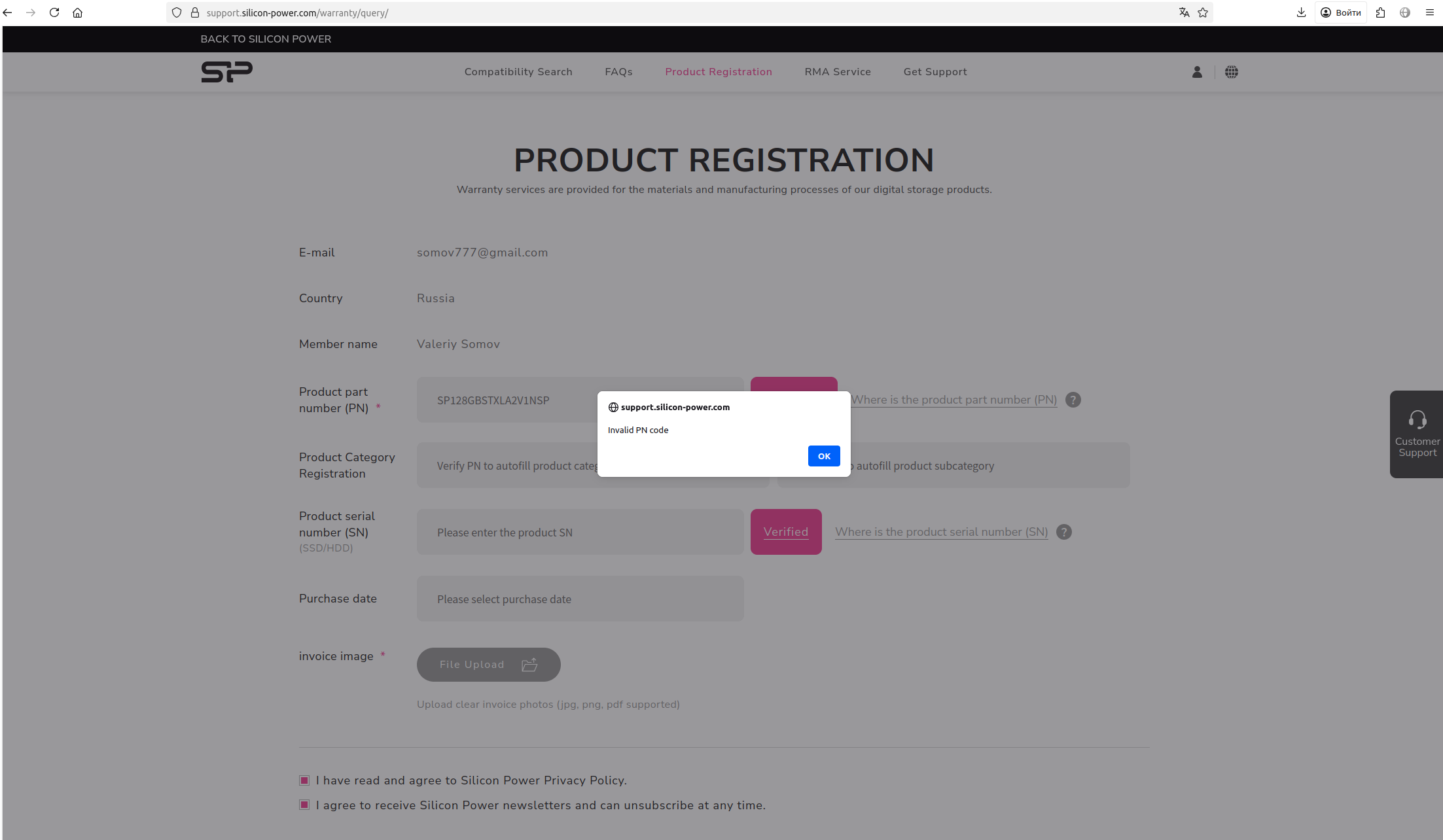The height and width of the screenshot is (840, 1443).
Task: Bookmark page with star icon
Action: click(1203, 12)
